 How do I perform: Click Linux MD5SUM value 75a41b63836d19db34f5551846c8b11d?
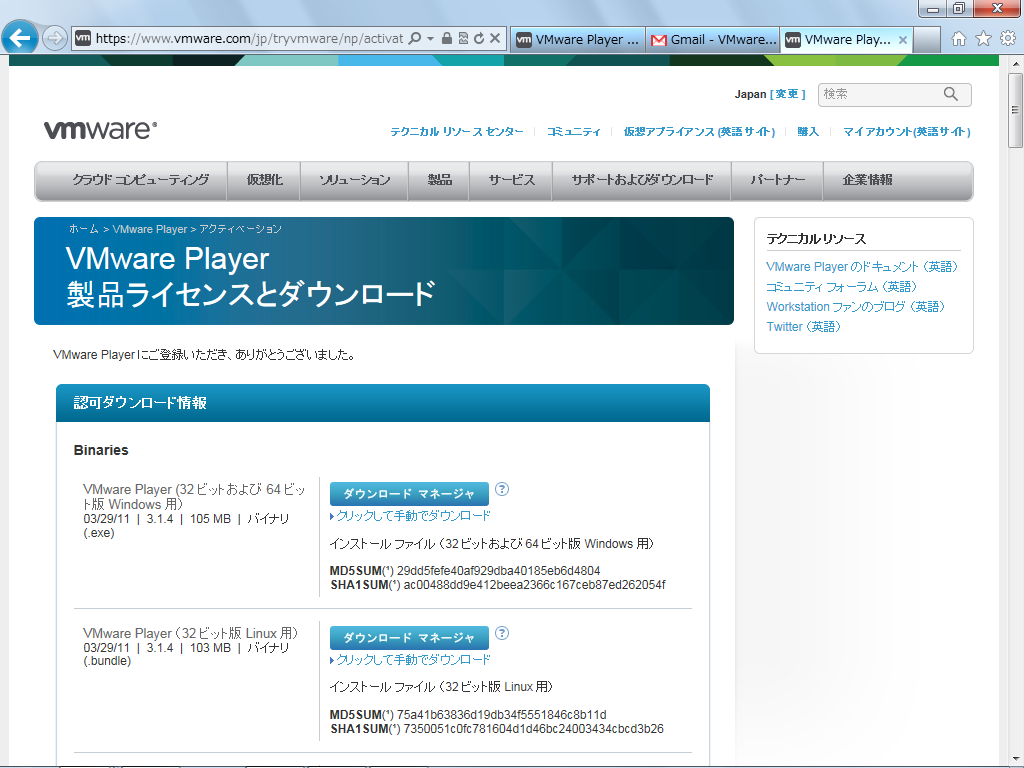(x=502, y=714)
